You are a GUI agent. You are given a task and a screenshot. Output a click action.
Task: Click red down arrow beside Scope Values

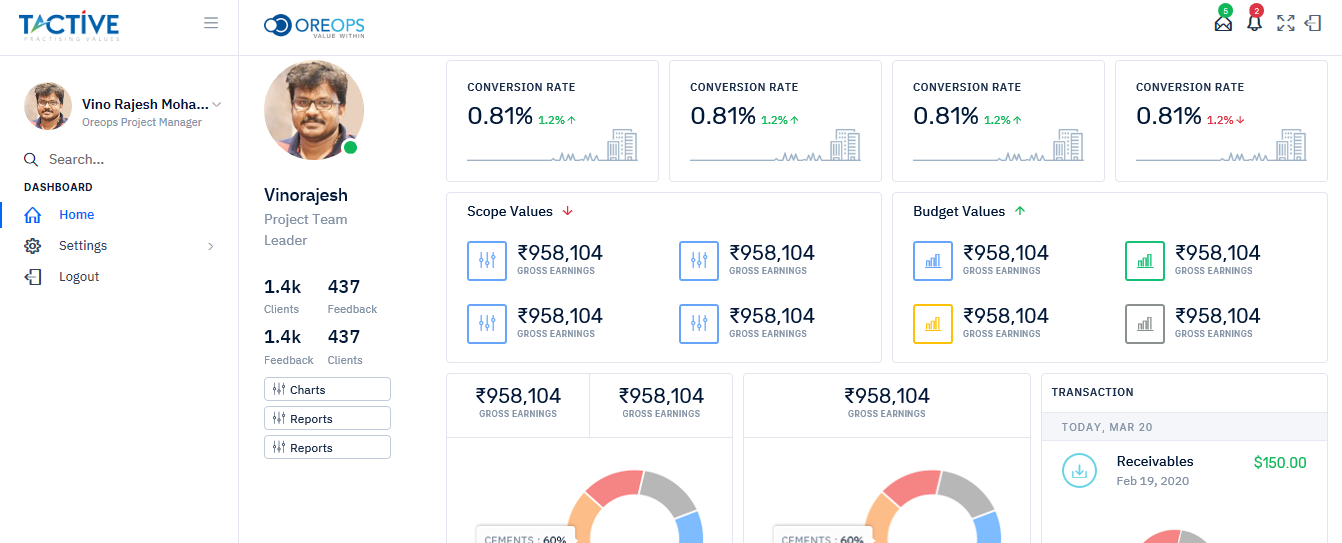tap(567, 211)
